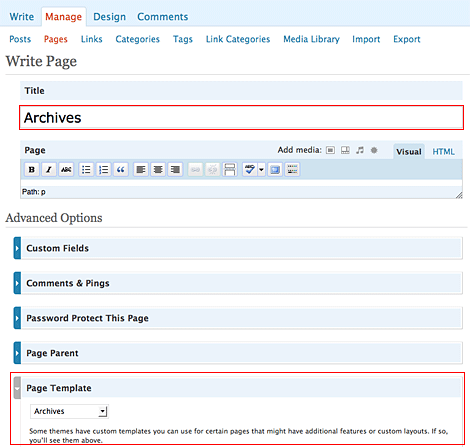
Task: Apply blockquote formatting
Action: (x=121, y=170)
